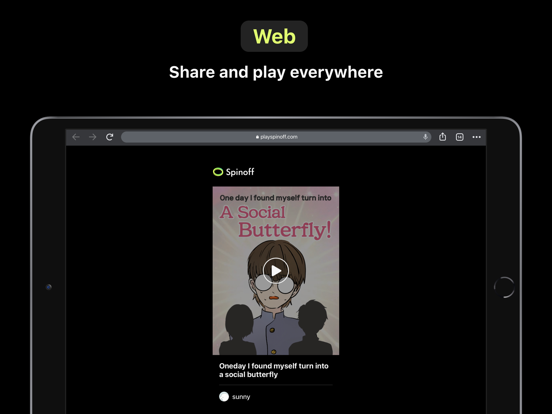
Task: Open the share sheet icon
Action: click(443, 137)
